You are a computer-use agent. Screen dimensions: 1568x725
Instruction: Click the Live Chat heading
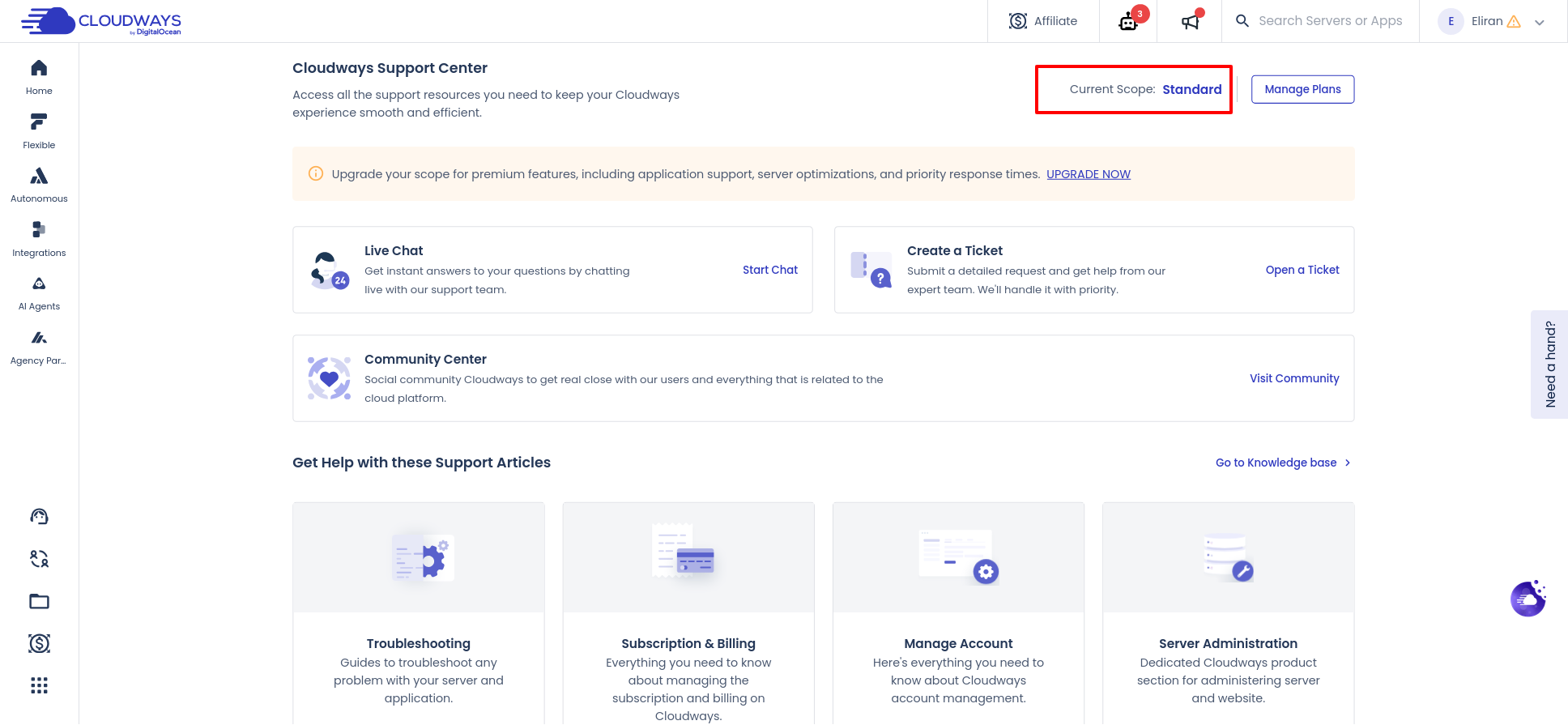(394, 251)
